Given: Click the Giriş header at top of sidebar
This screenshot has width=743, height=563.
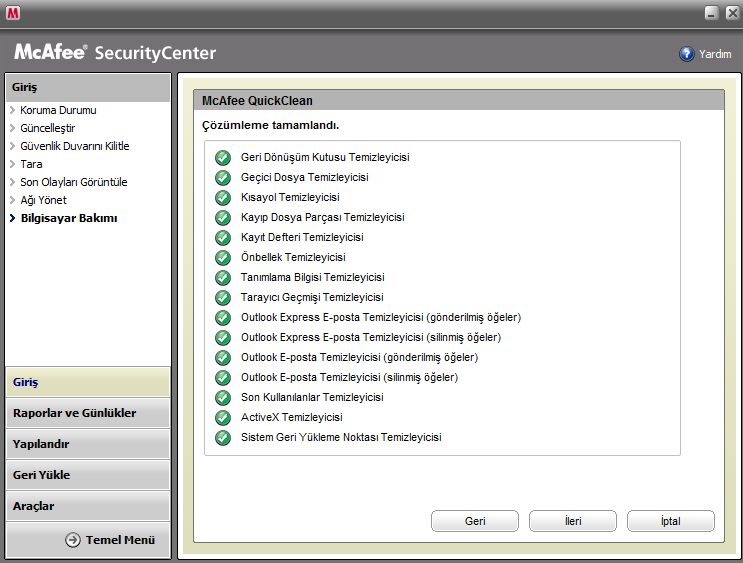Looking at the screenshot, I should [88, 87].
